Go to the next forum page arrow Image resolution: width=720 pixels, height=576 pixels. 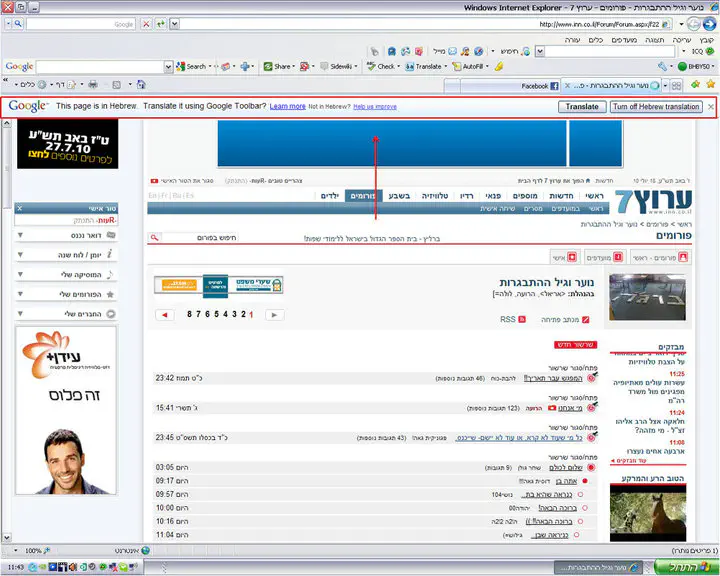pyautogui.click(x=272, y=315)
